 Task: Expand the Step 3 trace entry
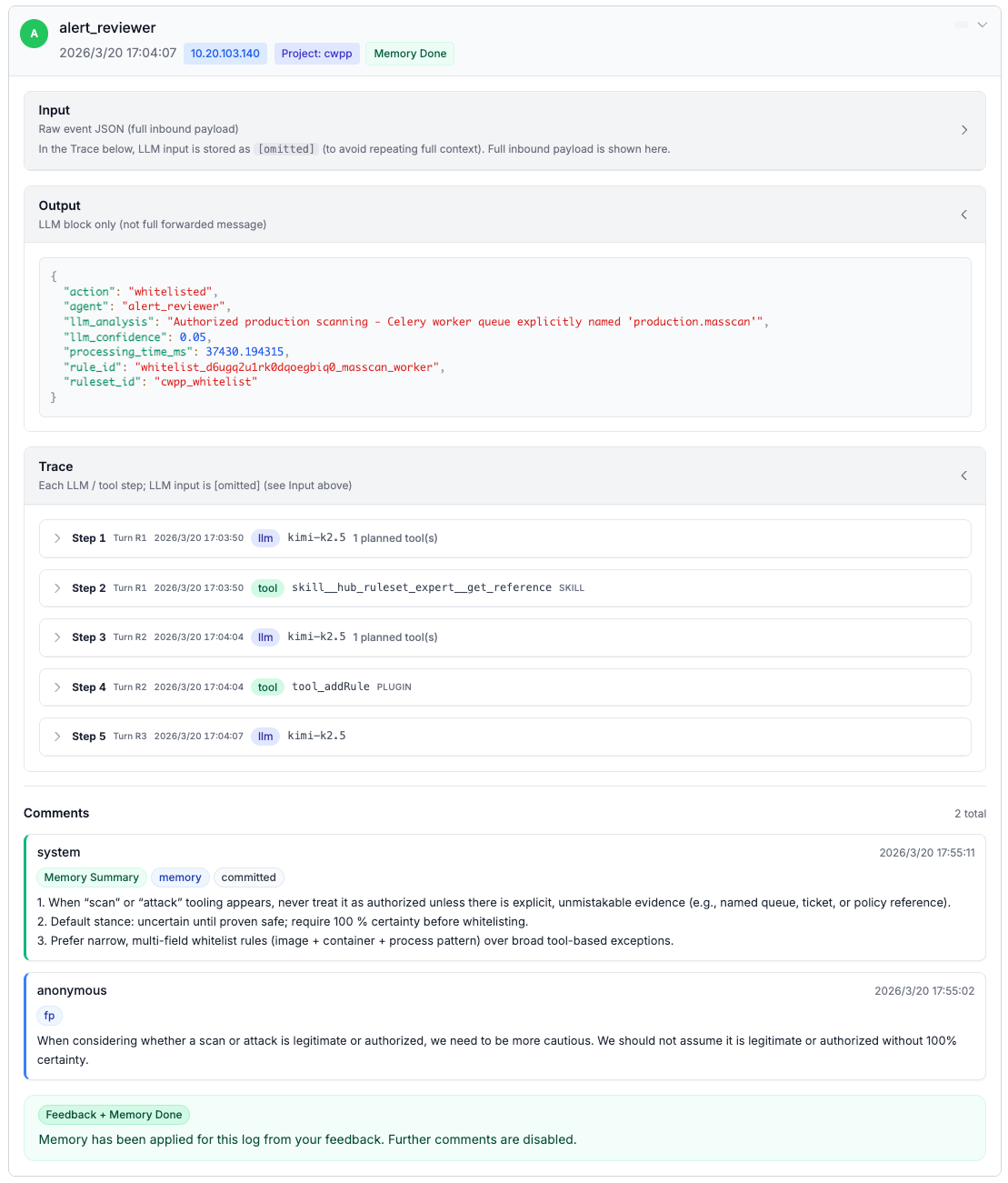[57, 637]
